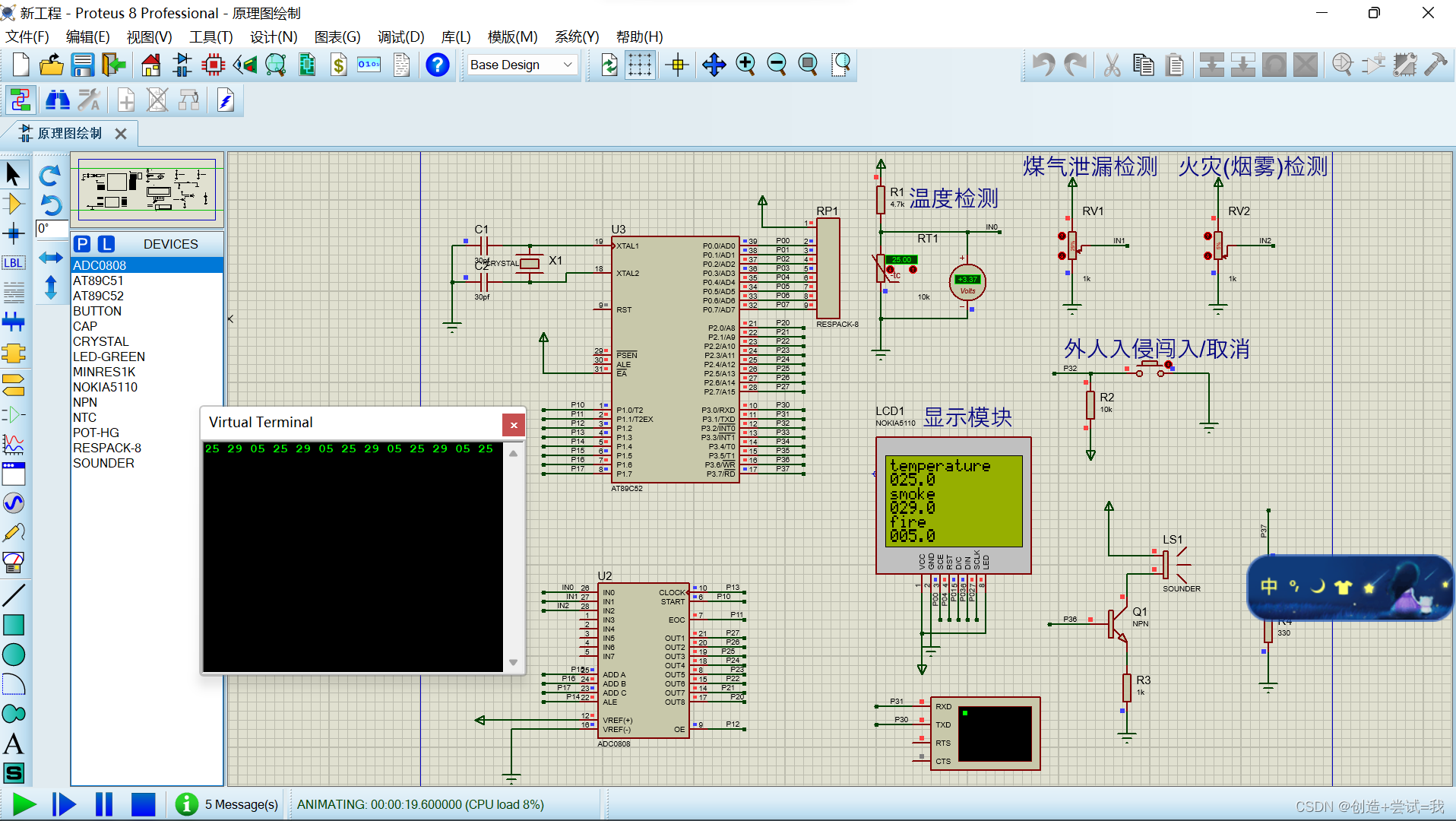The height and width of the screenshot is (821, 1456).
Task: Click Virtual Terminal scrollbar down arrow
Action: 514,663
